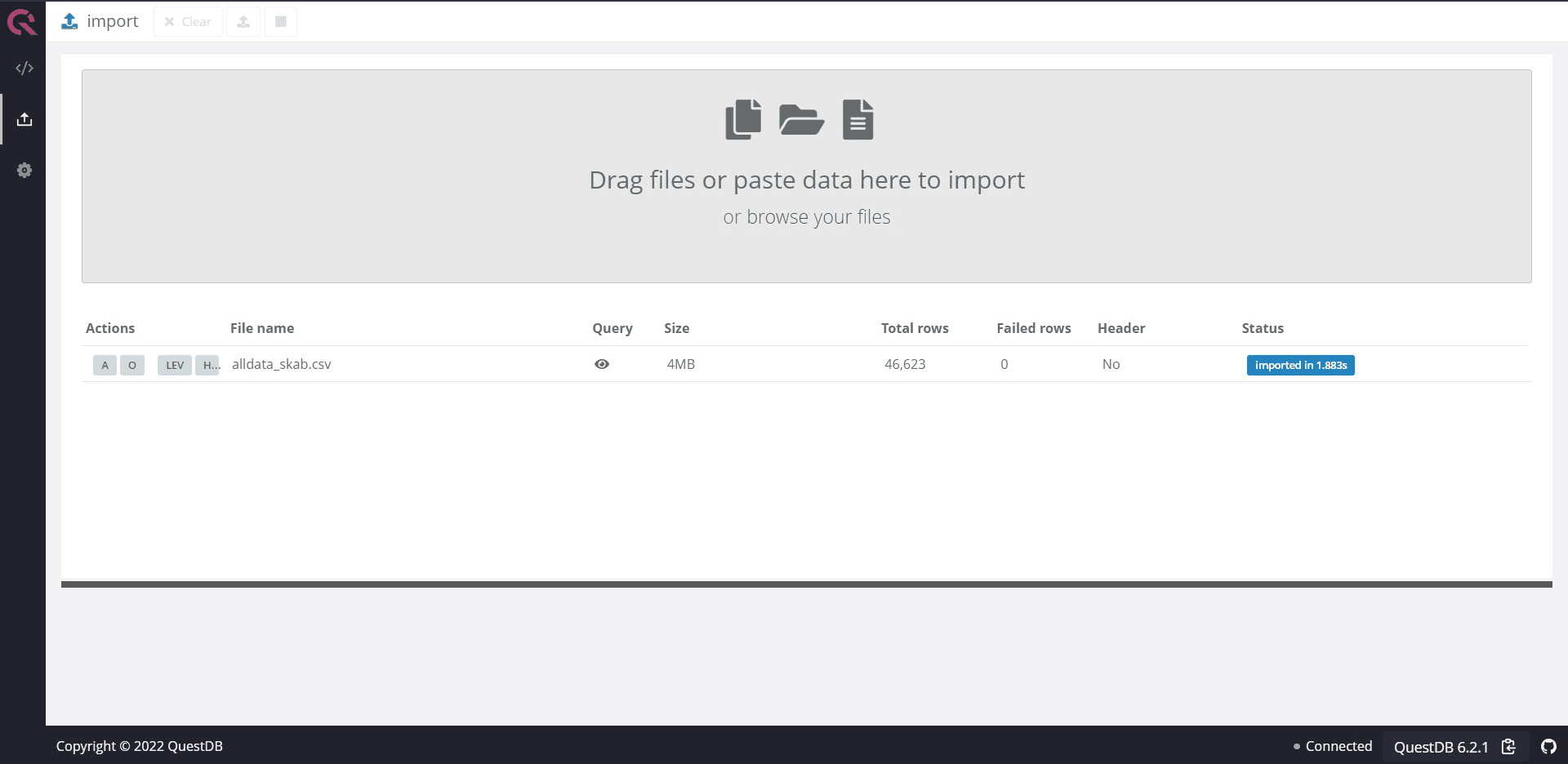
Task: View alldata_skab.csv query with eye icon
Action: click(x=602, y=364)
